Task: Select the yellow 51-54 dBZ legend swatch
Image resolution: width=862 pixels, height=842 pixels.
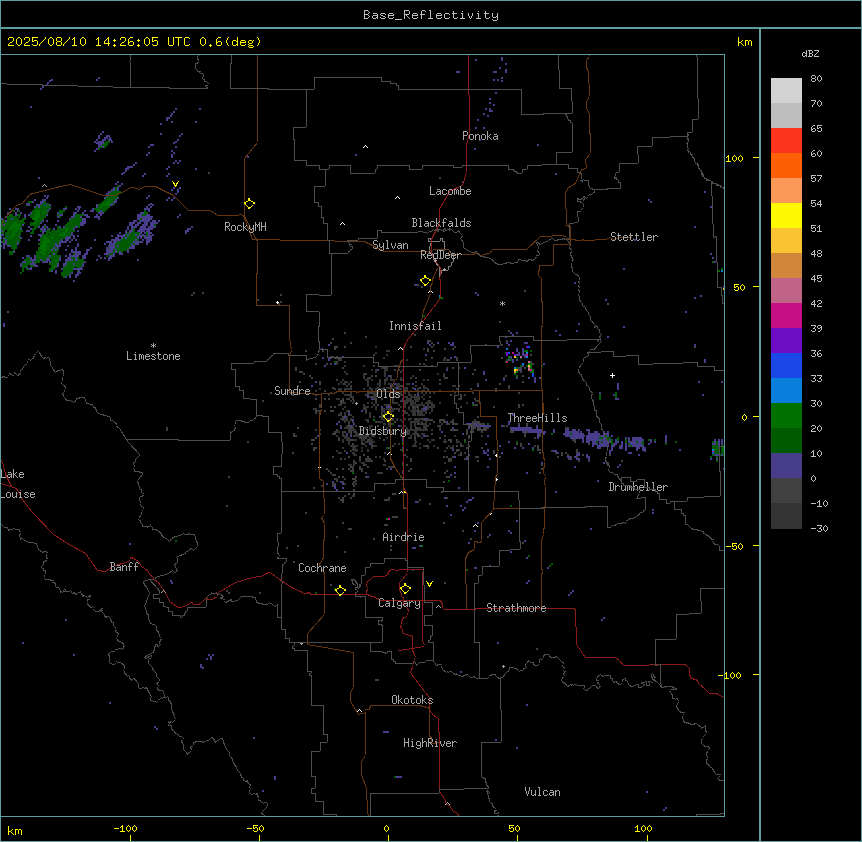Action: (x=786, y=215)
